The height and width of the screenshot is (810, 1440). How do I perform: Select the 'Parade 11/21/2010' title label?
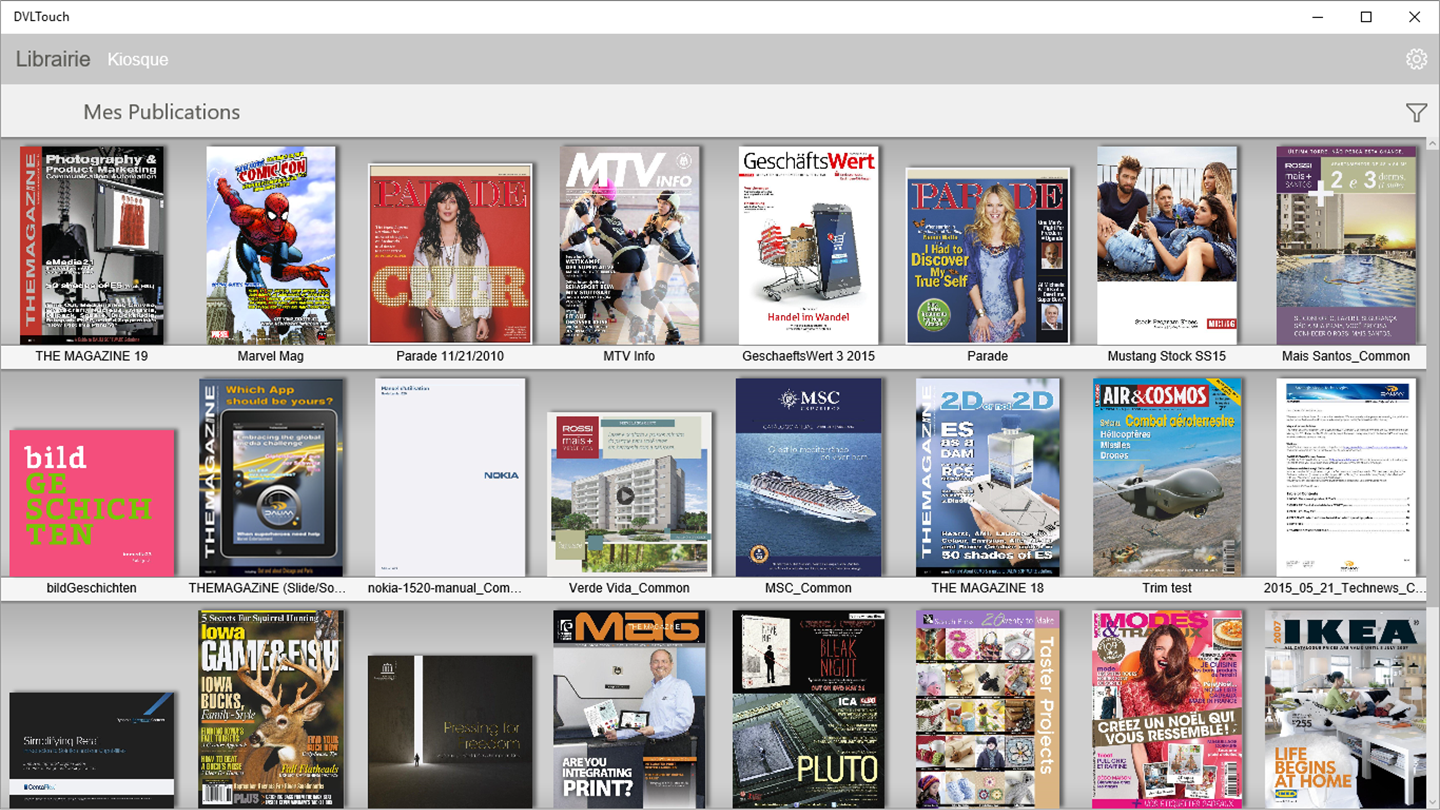click(x=450, y=356)
